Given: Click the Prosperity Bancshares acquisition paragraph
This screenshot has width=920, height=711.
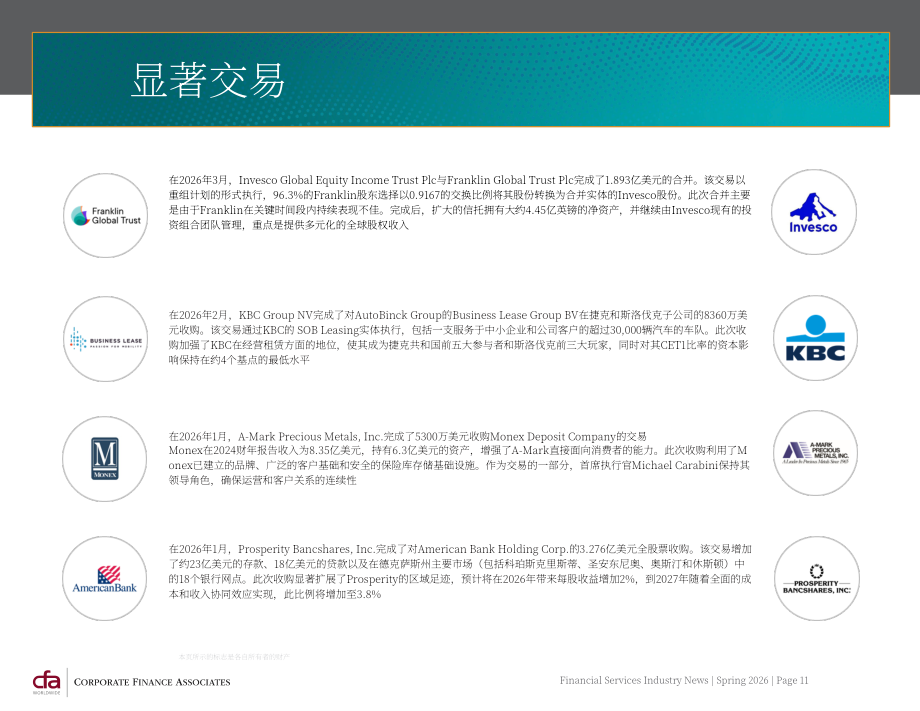Looking at the screenshot, I should point(460,571).
